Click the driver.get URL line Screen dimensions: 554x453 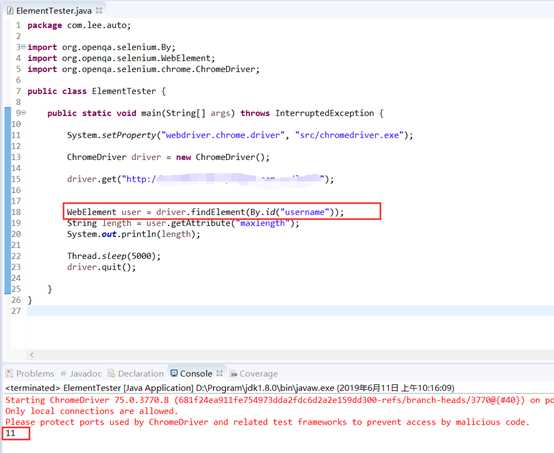click(200, 179)
